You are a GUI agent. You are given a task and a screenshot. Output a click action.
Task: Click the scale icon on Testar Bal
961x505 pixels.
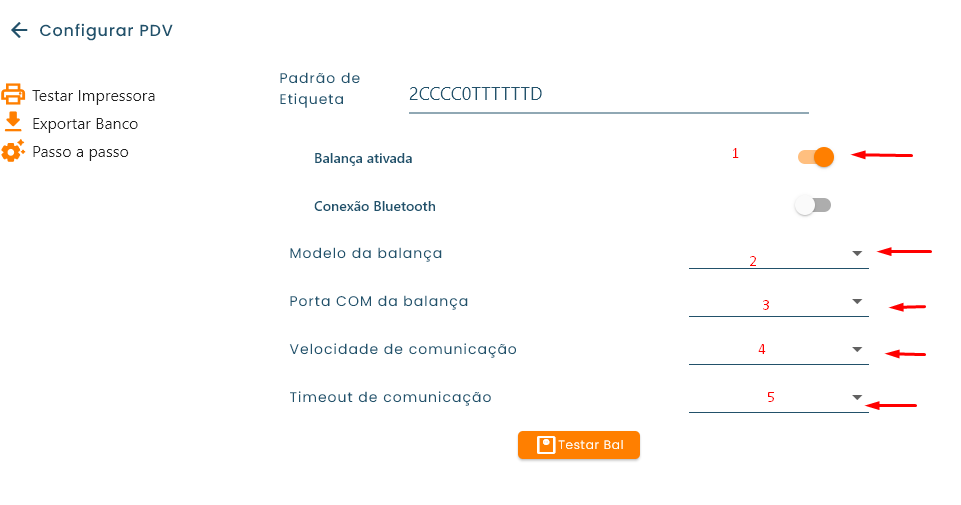546,445
